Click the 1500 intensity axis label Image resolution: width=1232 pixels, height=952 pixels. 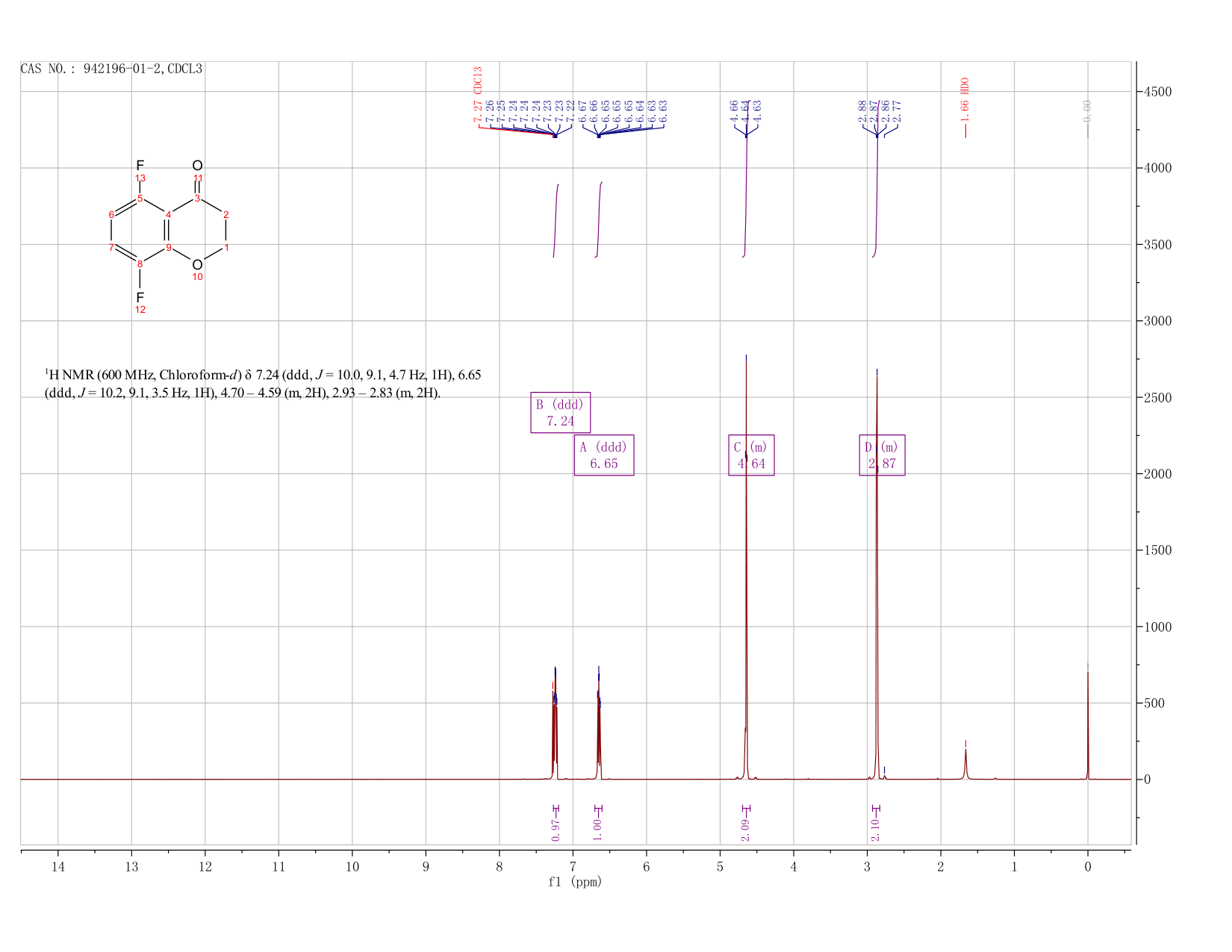click(1157, 550)
